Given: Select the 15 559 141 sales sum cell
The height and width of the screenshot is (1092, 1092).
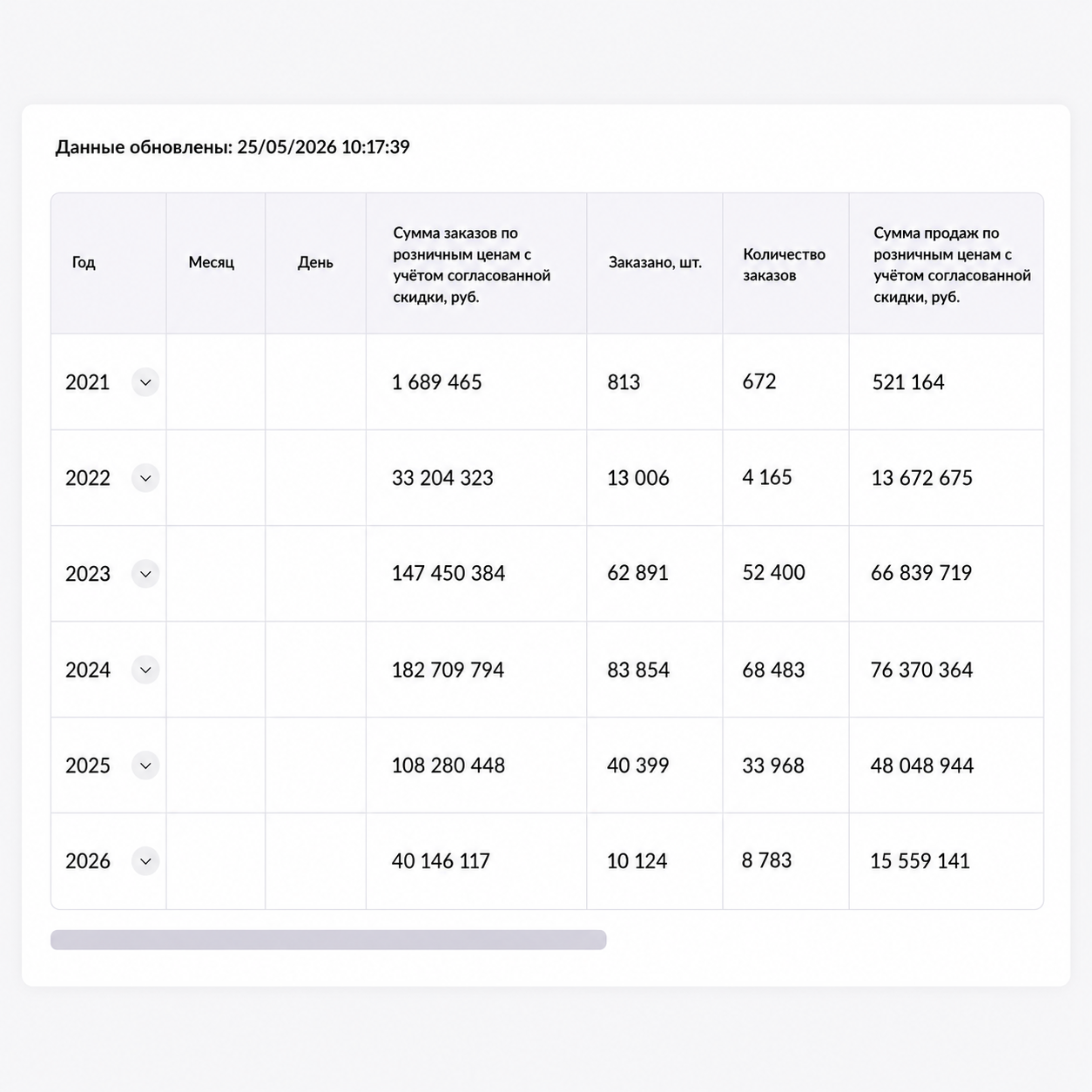Looking at the screenshot, I should tap(920, 861).
